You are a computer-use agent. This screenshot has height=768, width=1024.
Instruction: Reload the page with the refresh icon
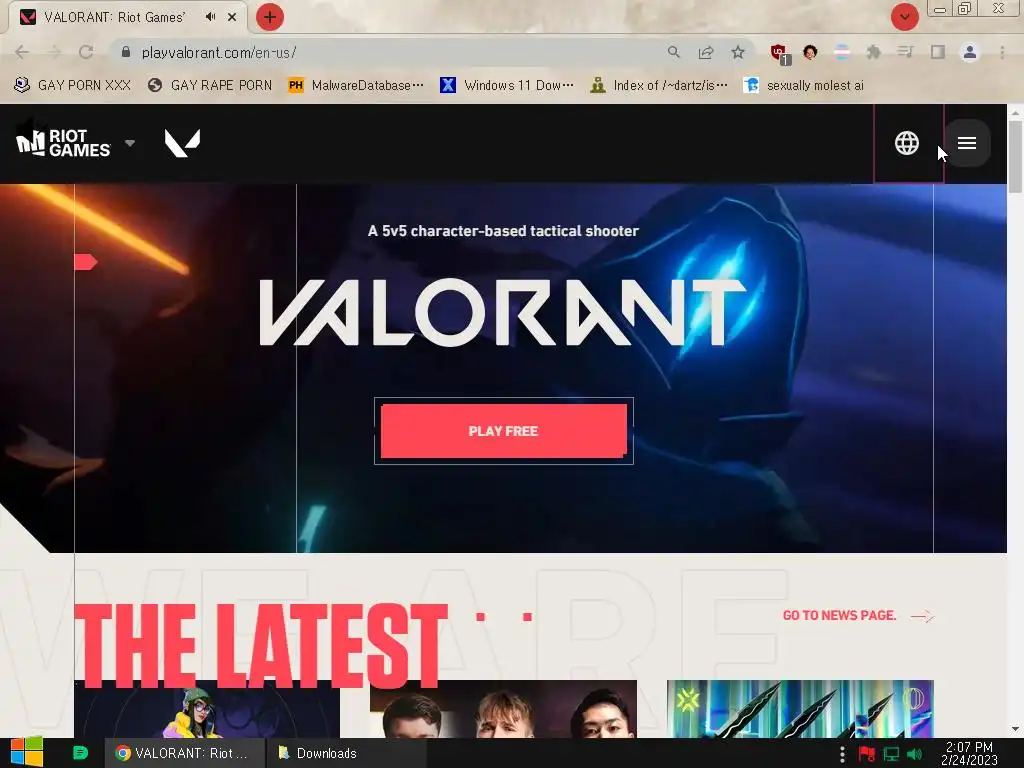[x=86, y=52]
